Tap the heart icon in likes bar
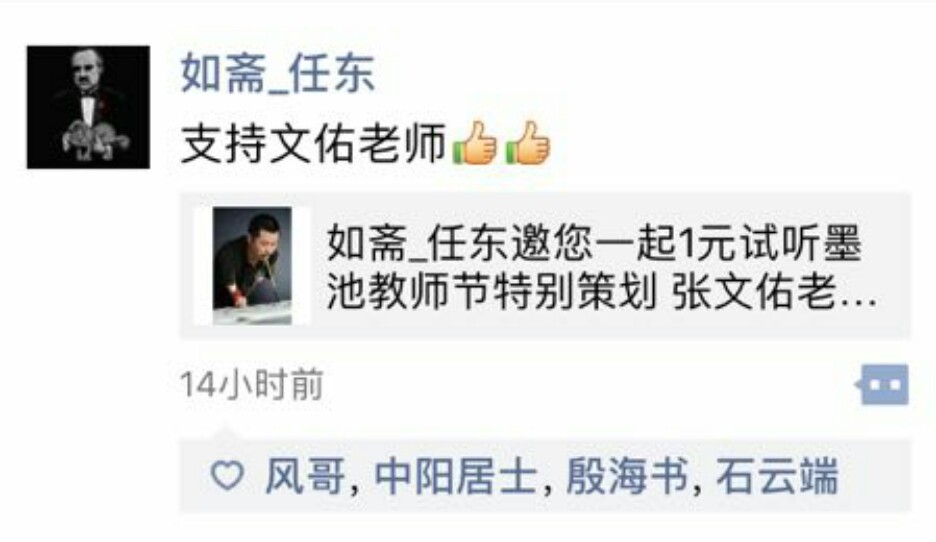936x542 pixels. [227, 476]
